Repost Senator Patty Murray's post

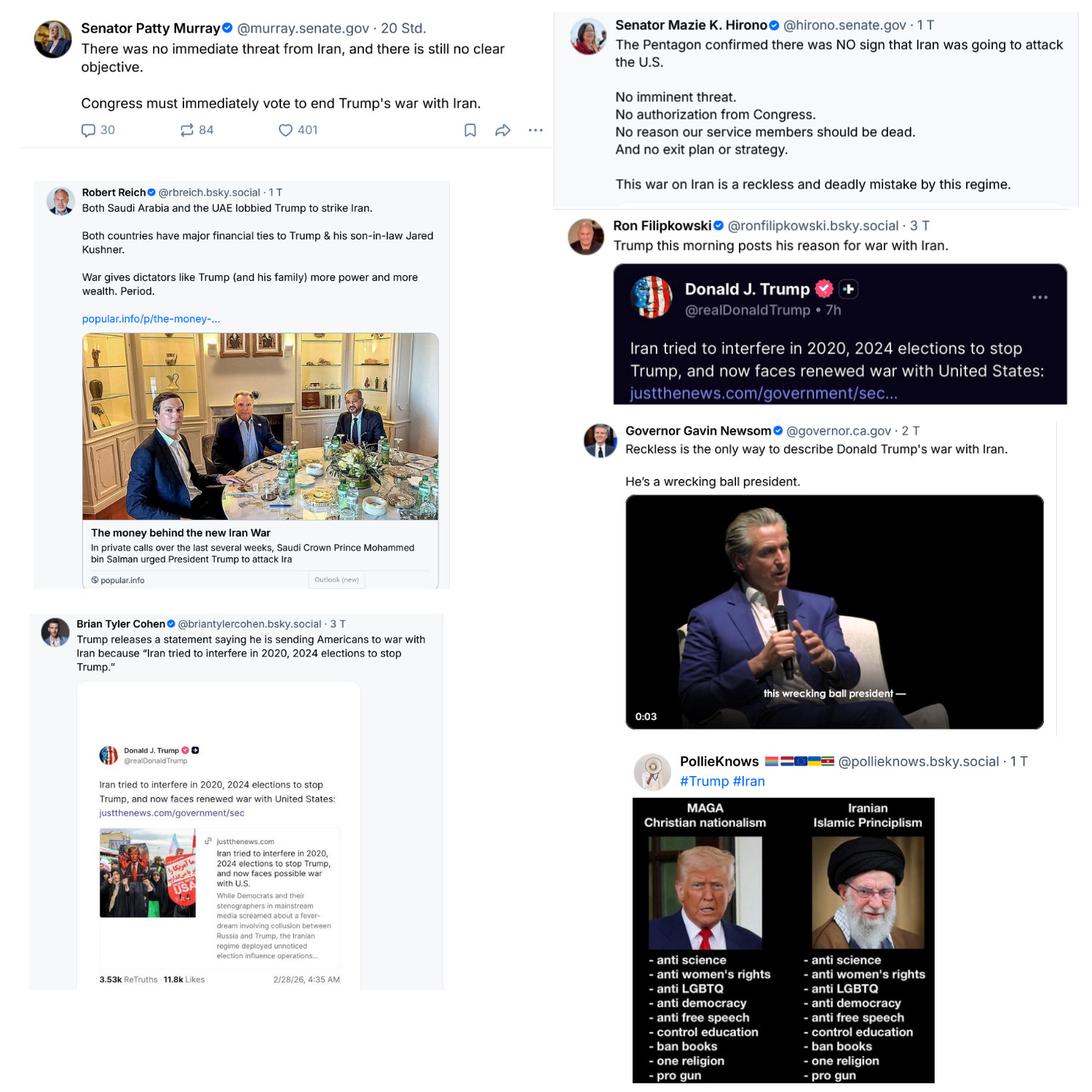click(187, 130)
